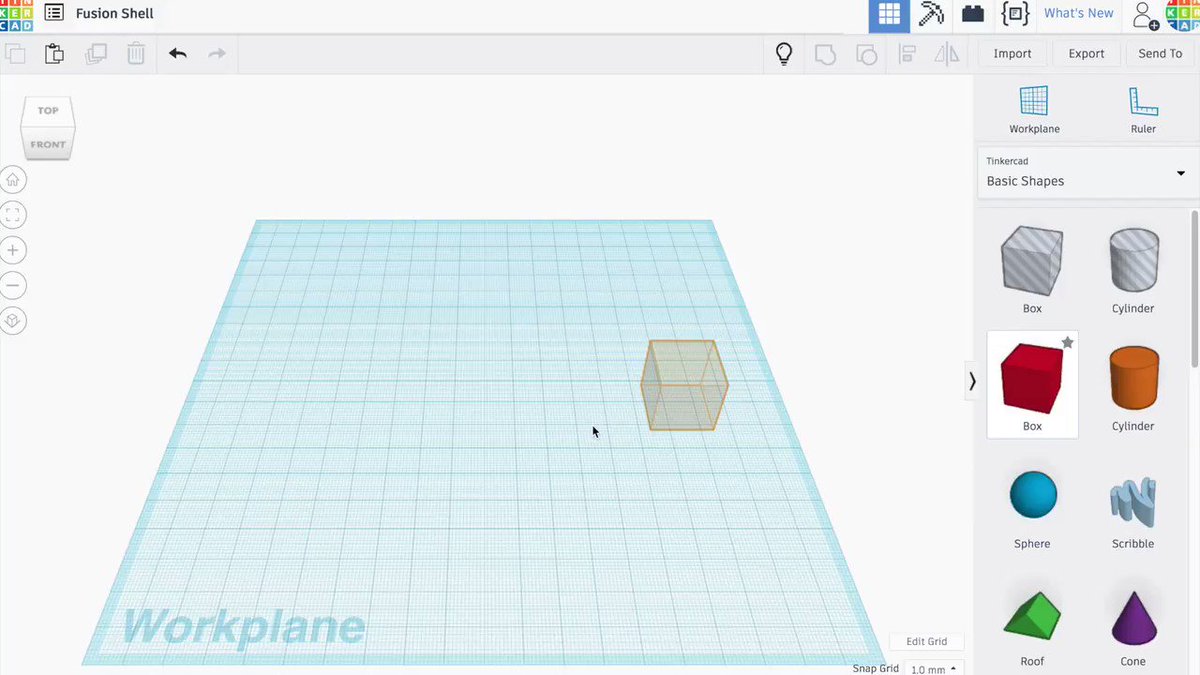The height and width of the screenshot is (675, 1200).
Task: Click the Edit Grid button
Action: tap(925, 641)
